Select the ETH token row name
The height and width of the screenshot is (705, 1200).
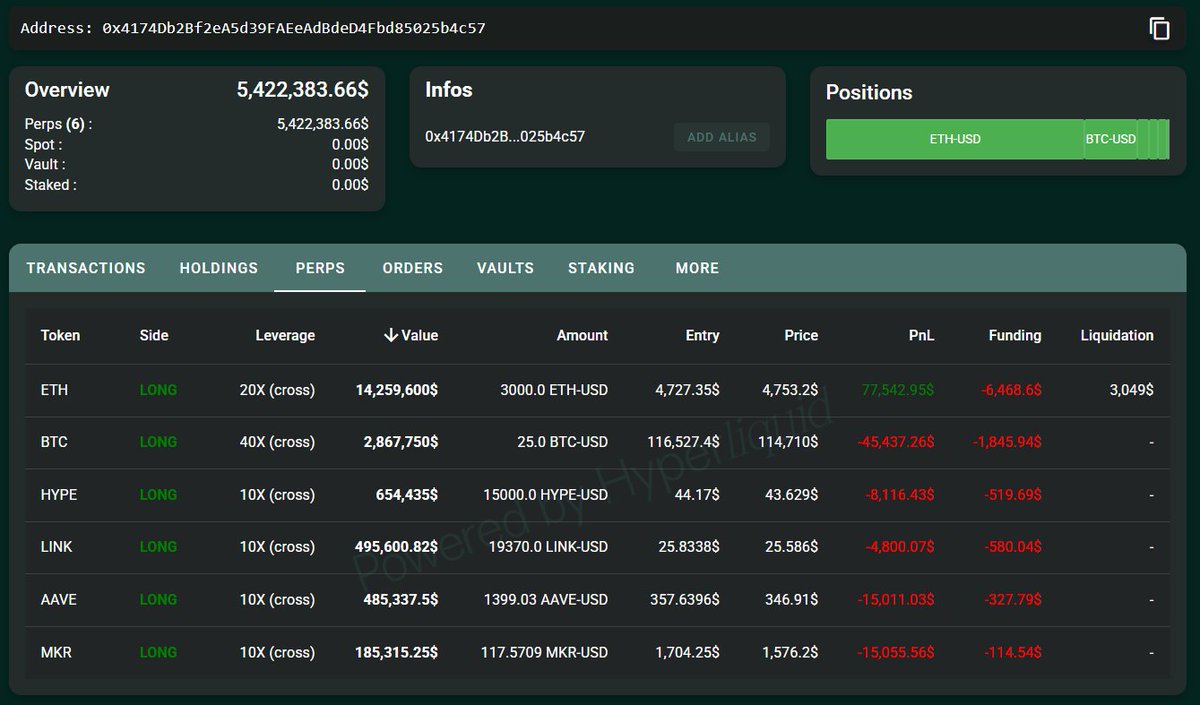[x=54, y=390]
